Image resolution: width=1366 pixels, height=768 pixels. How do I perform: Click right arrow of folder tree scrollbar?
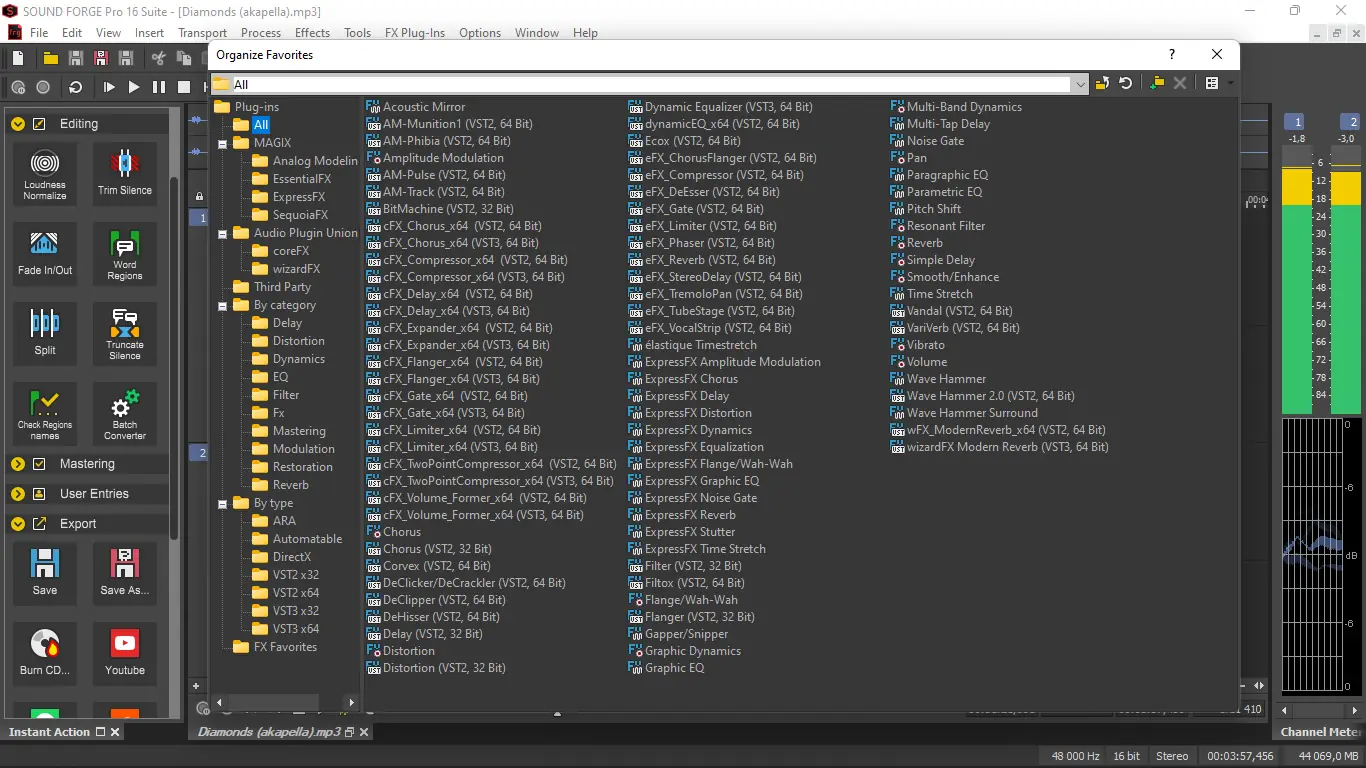pyautogui.click(x=351, y=703)
